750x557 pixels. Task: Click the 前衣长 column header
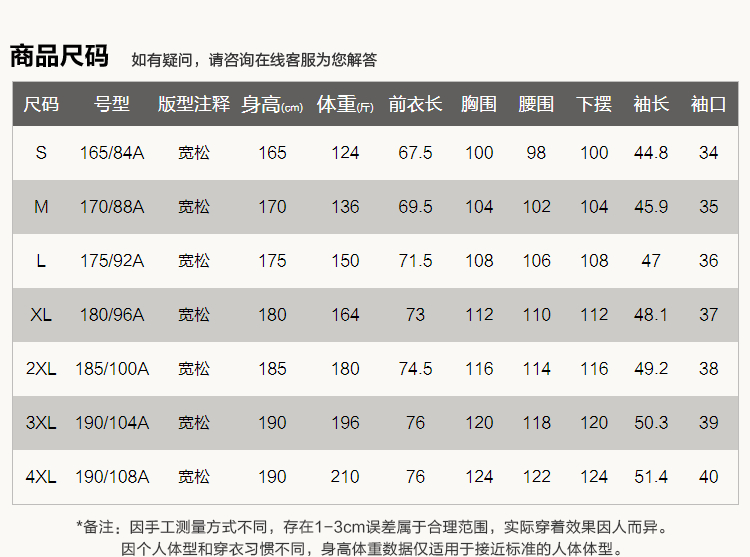pyautogui.click(x=415, y=104)
